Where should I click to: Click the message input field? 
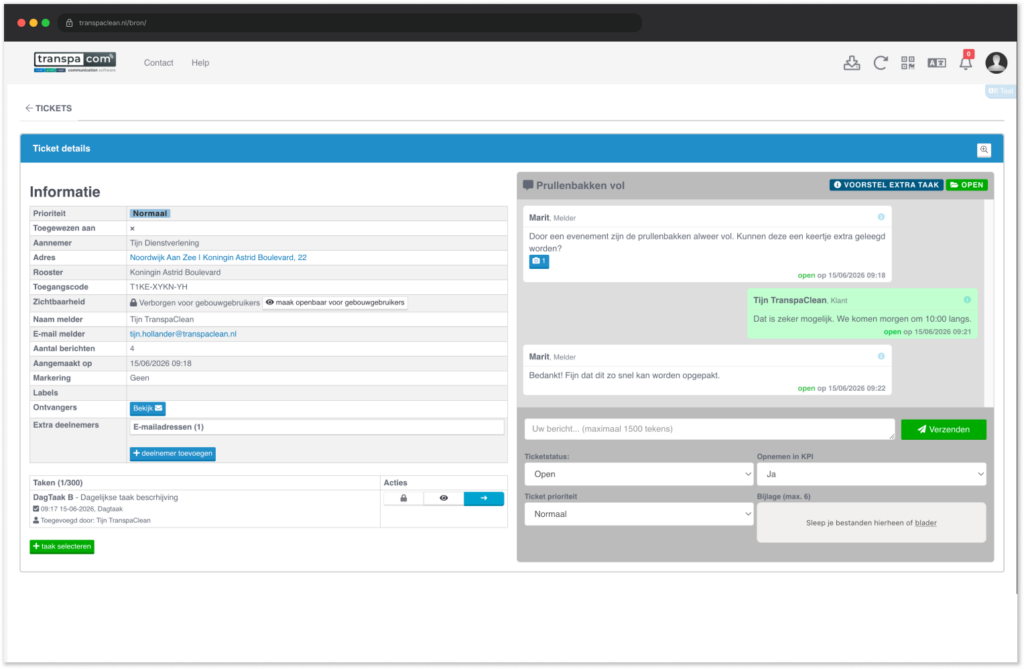point(709,429)
